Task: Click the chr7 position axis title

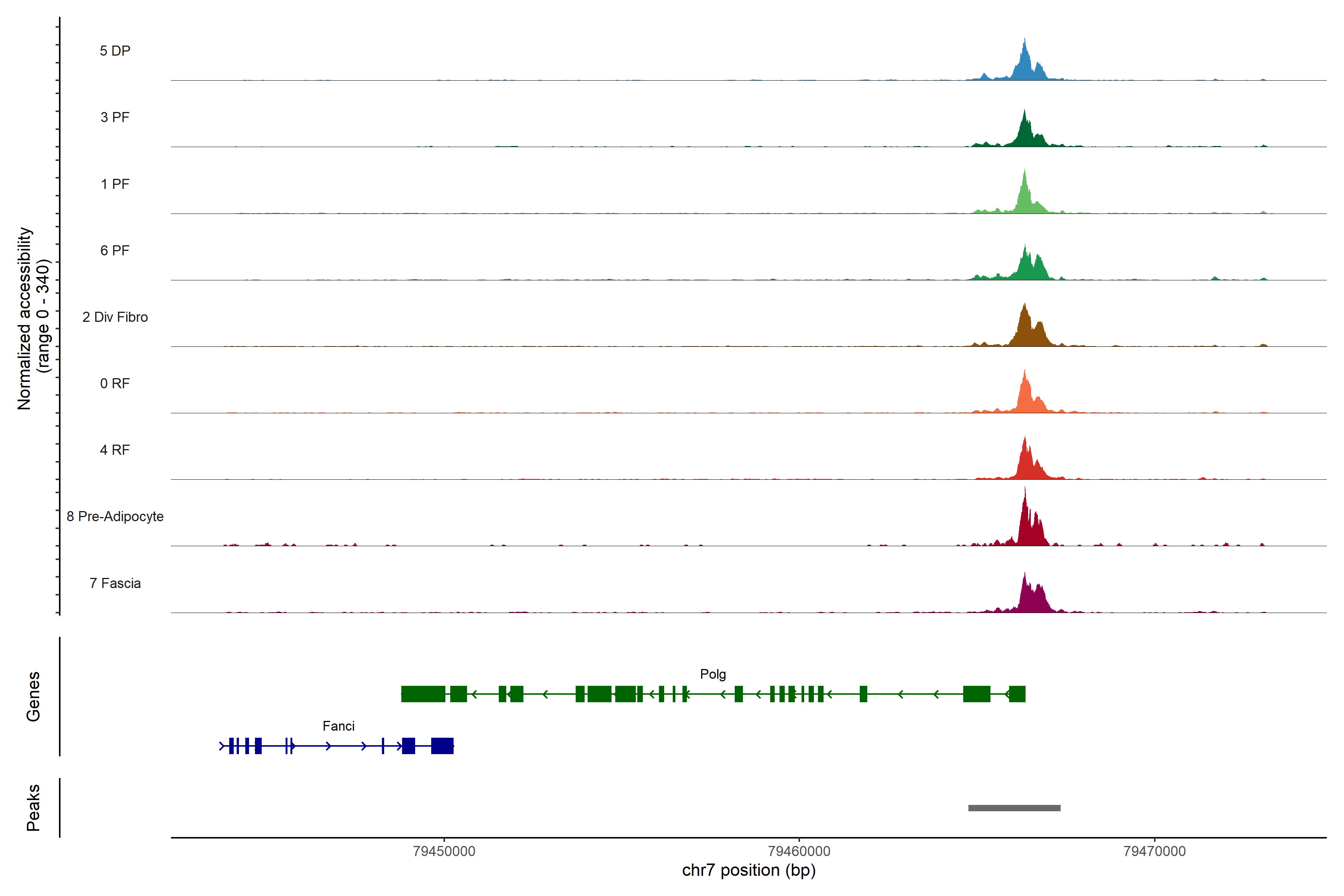Action: tap(749, 870)
